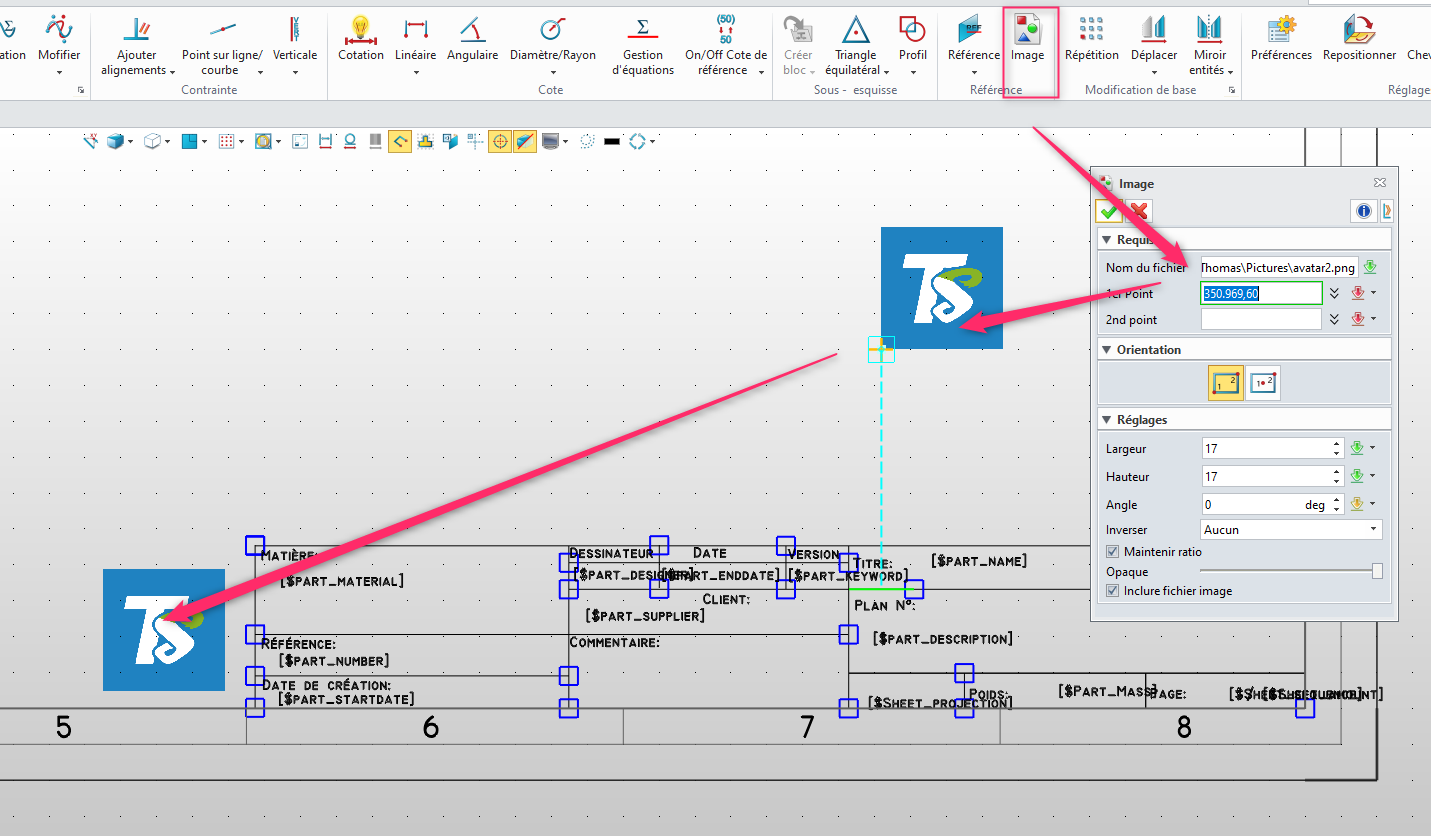Browse for image file with green arrow icon
This screenshot has height=836, width=1431.
tap(1370, 267)
